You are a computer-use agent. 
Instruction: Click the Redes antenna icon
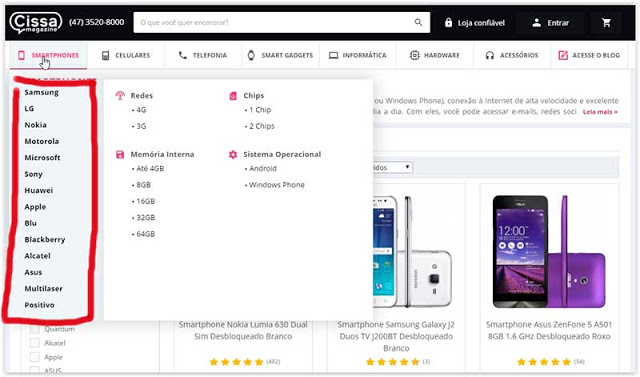120,95
